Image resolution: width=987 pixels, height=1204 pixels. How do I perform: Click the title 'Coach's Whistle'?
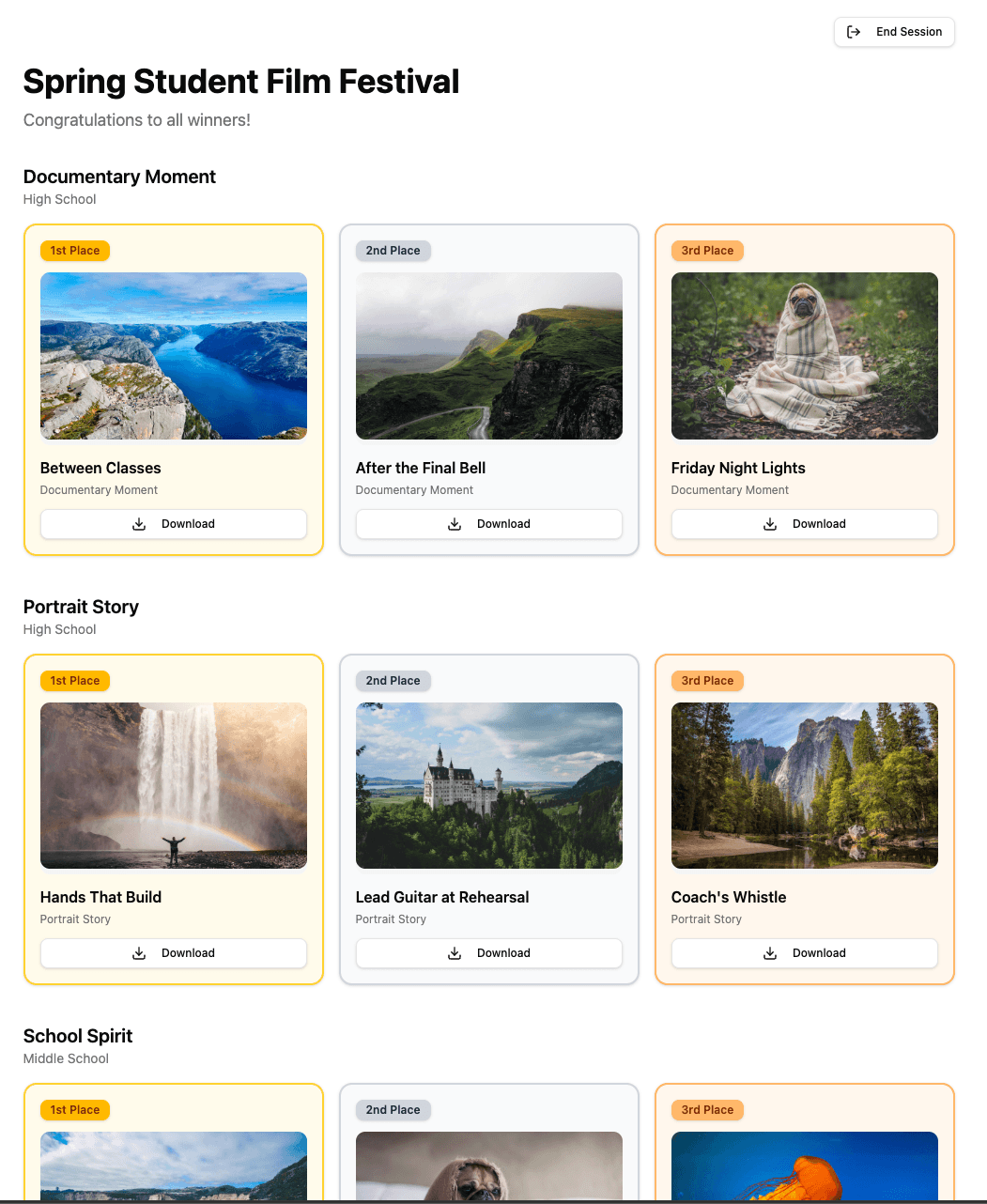[x=729, y=897]
